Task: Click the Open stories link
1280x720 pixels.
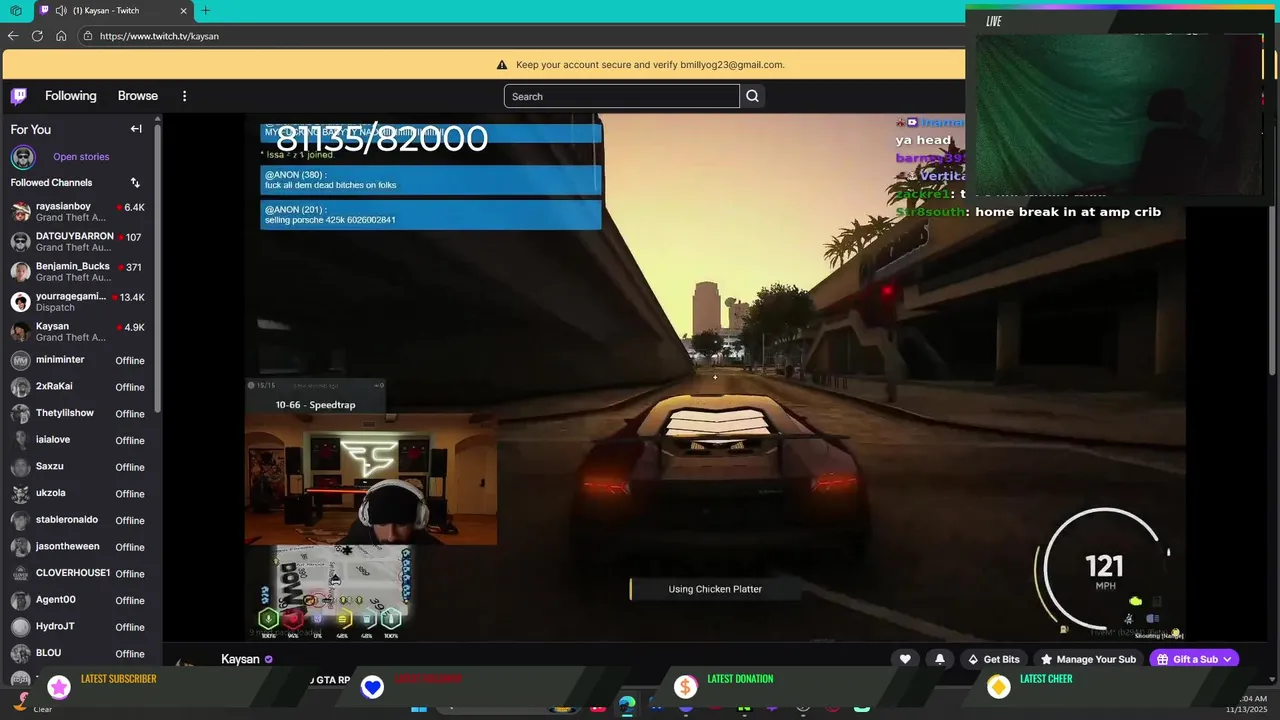Action: tap(81, 157)
